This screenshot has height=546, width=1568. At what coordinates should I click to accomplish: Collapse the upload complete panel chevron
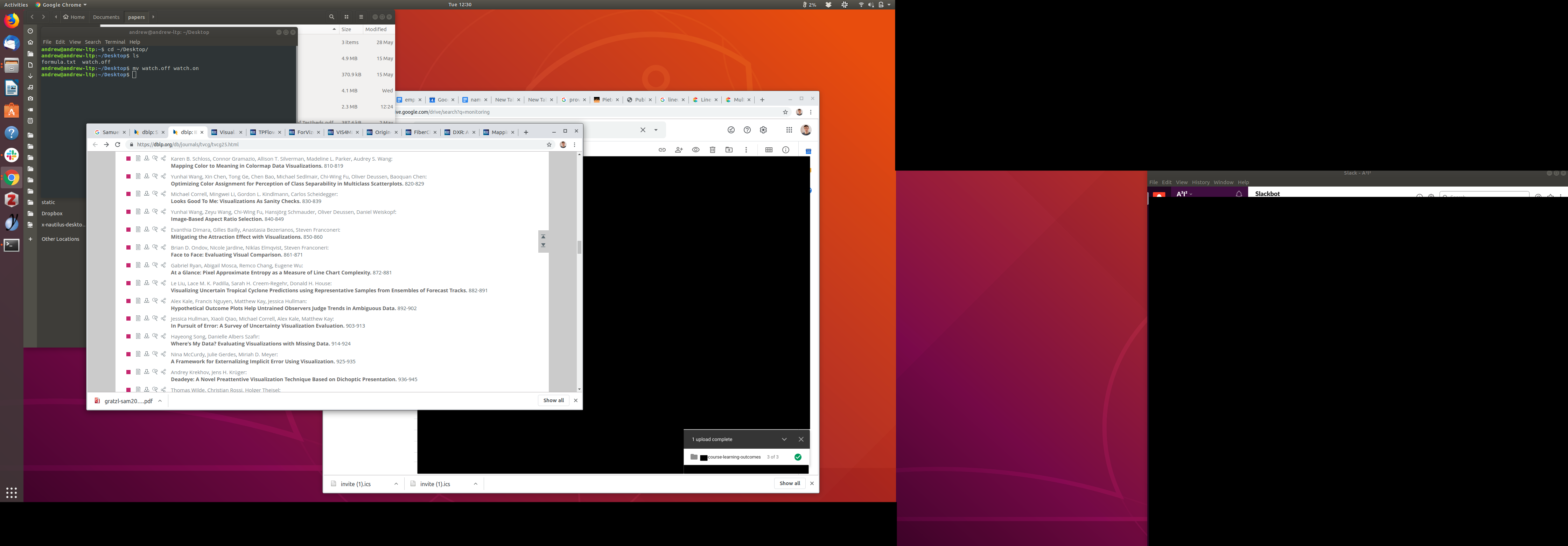784,440
